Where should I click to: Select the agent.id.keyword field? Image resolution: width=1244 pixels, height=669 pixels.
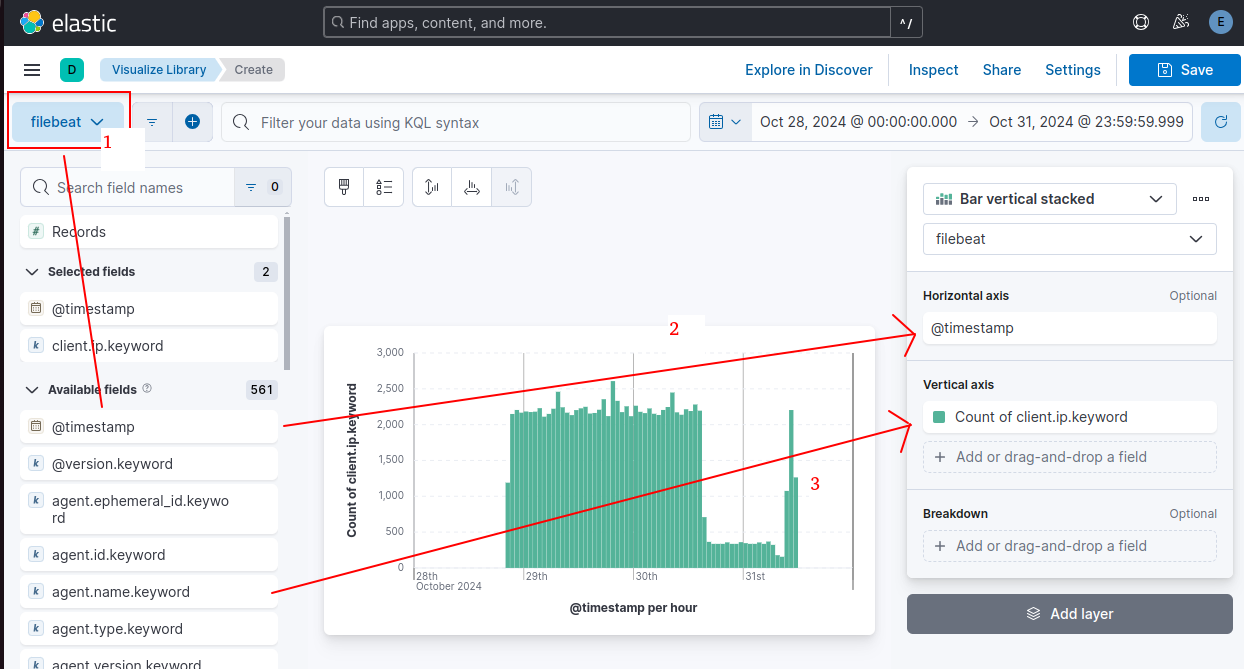[x=149, y=555]
